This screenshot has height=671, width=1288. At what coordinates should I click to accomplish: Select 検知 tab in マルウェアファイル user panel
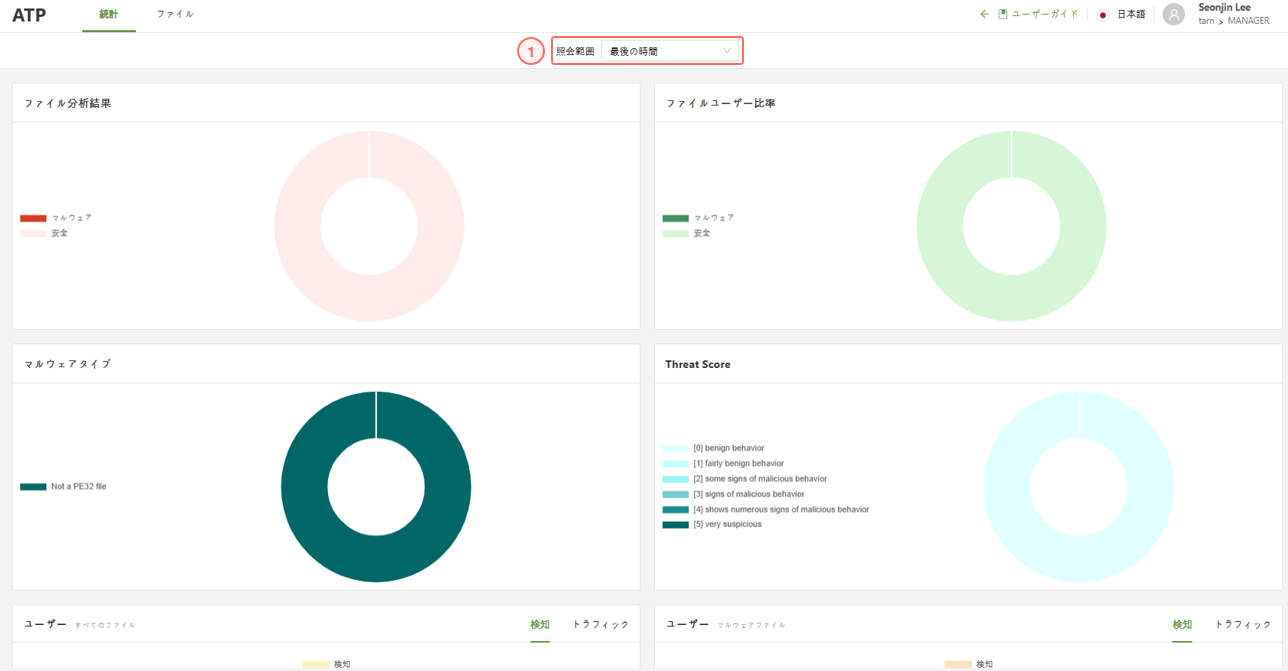pyautogui.click(x=1182, y=624)
